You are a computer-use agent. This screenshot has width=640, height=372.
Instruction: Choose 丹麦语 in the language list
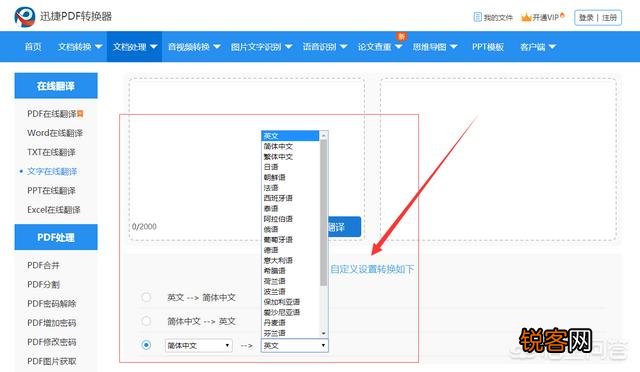click(290, 323)
